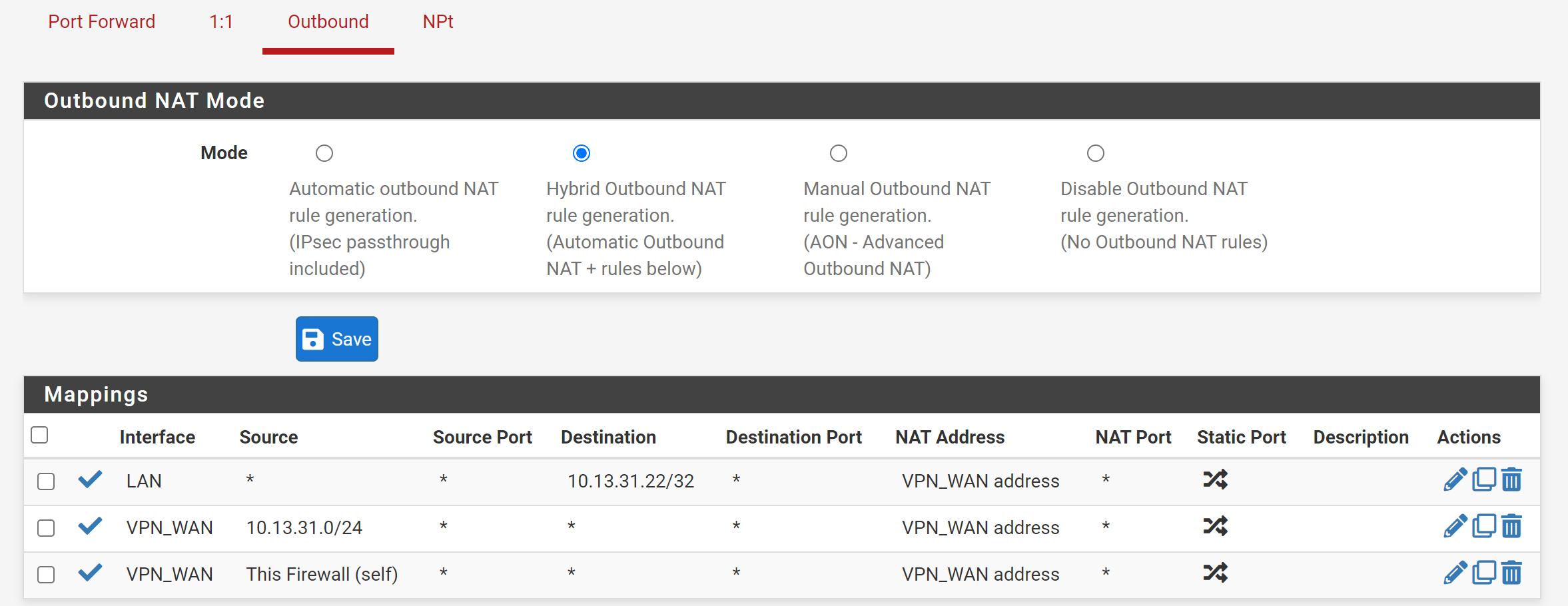Viewport: 1568px width, 606px height.
Task: Save the outbound NAT mode
Action: (x=337, y=339)
